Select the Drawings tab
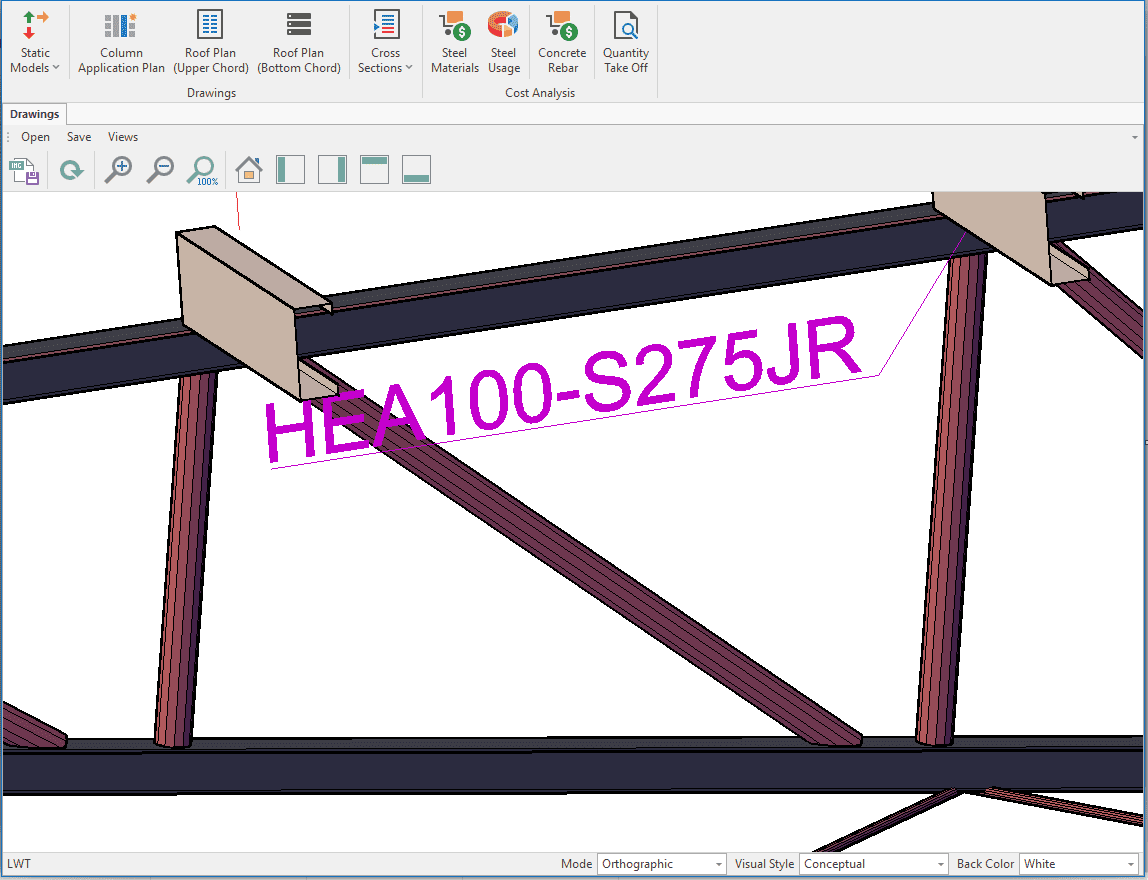This screenshot has width=1148, height=880. 35,114
